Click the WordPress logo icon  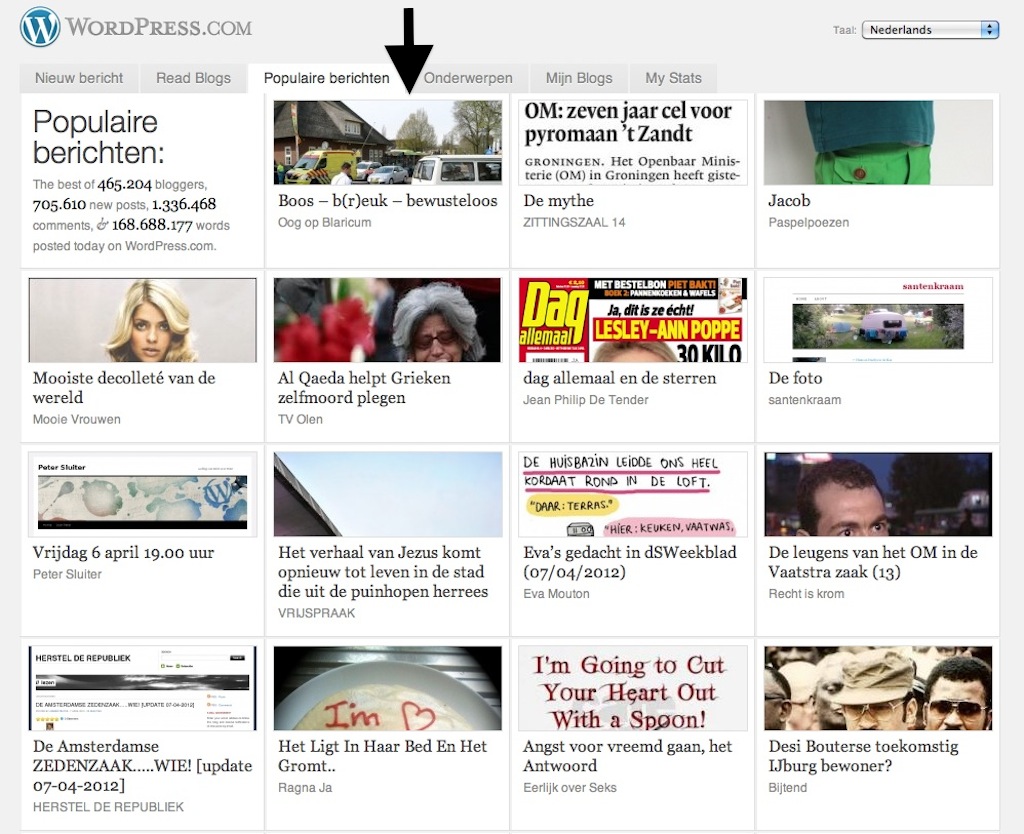point(40,27)
